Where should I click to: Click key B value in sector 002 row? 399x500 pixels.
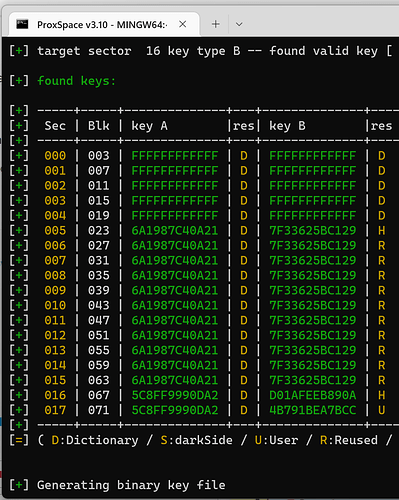313,186
